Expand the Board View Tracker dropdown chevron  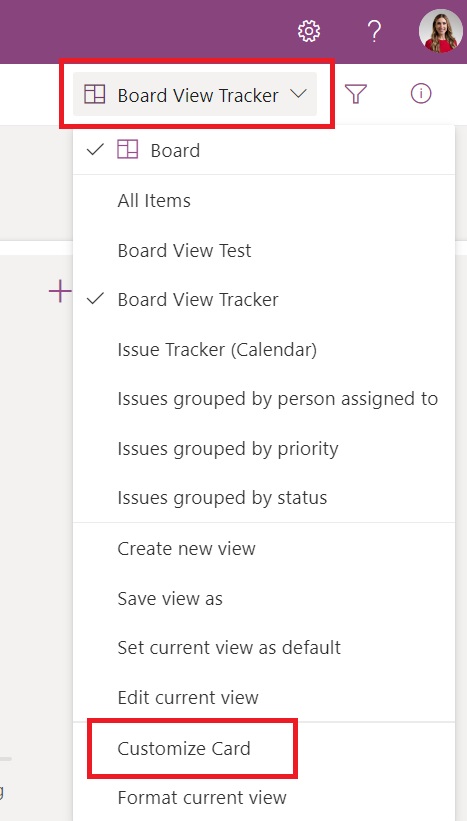pyautogui.click(x=298, y=94)
